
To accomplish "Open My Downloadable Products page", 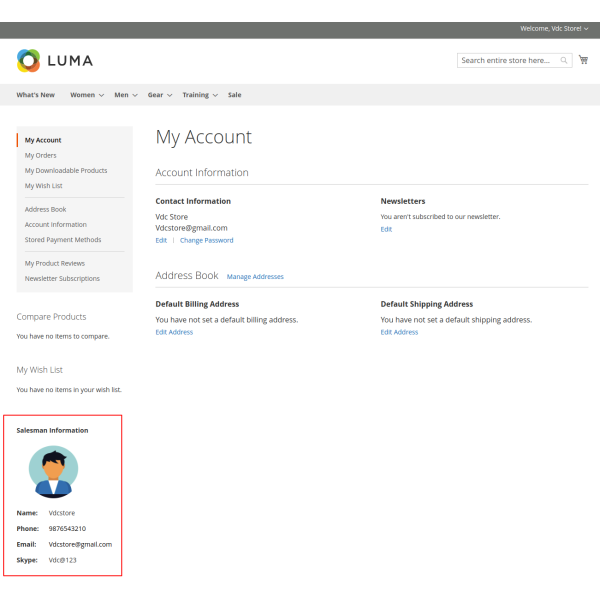I will click(66, 170).
